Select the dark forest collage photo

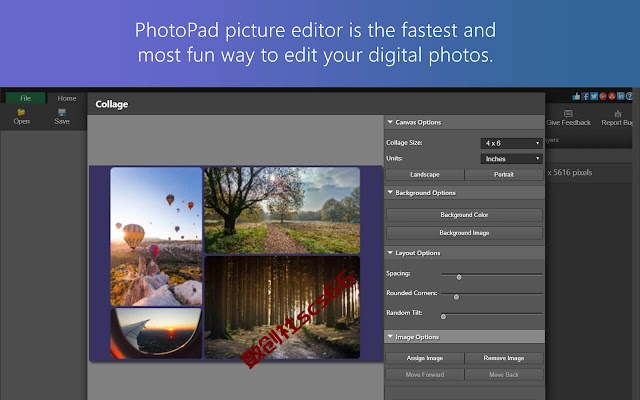point(282,307)
